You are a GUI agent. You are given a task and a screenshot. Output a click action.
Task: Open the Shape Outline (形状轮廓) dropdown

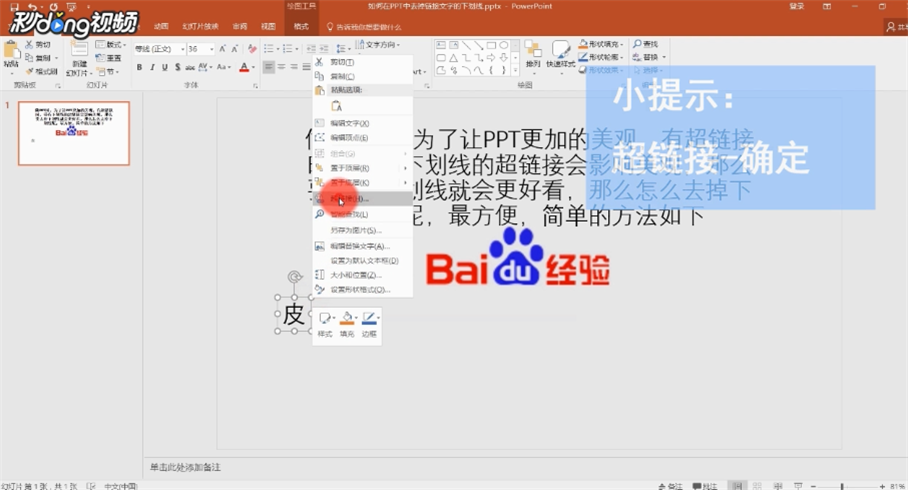tap(601, 57)
